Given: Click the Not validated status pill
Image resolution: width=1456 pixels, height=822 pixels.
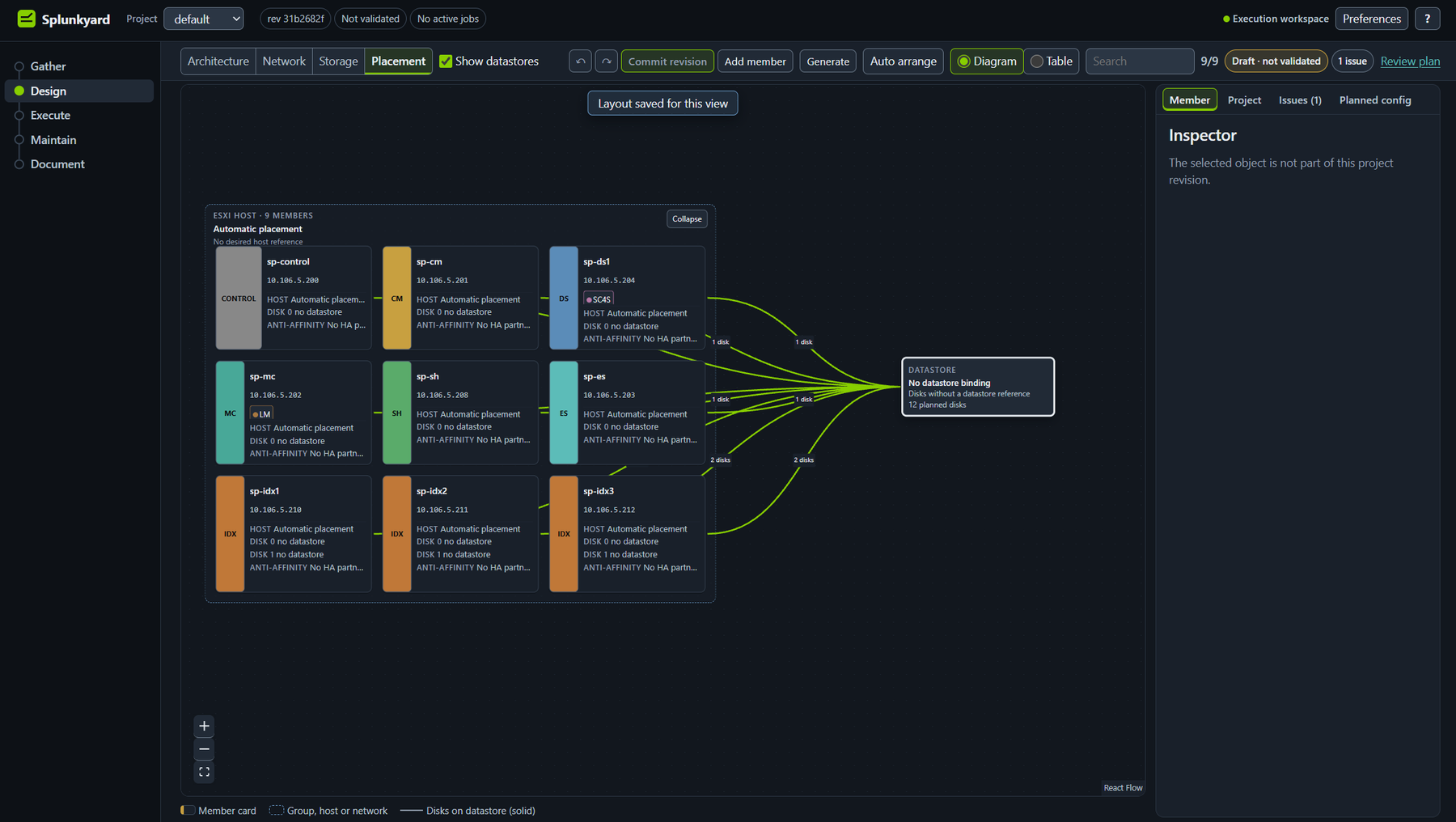Looking at the screenshot, I should coord(370,19).
